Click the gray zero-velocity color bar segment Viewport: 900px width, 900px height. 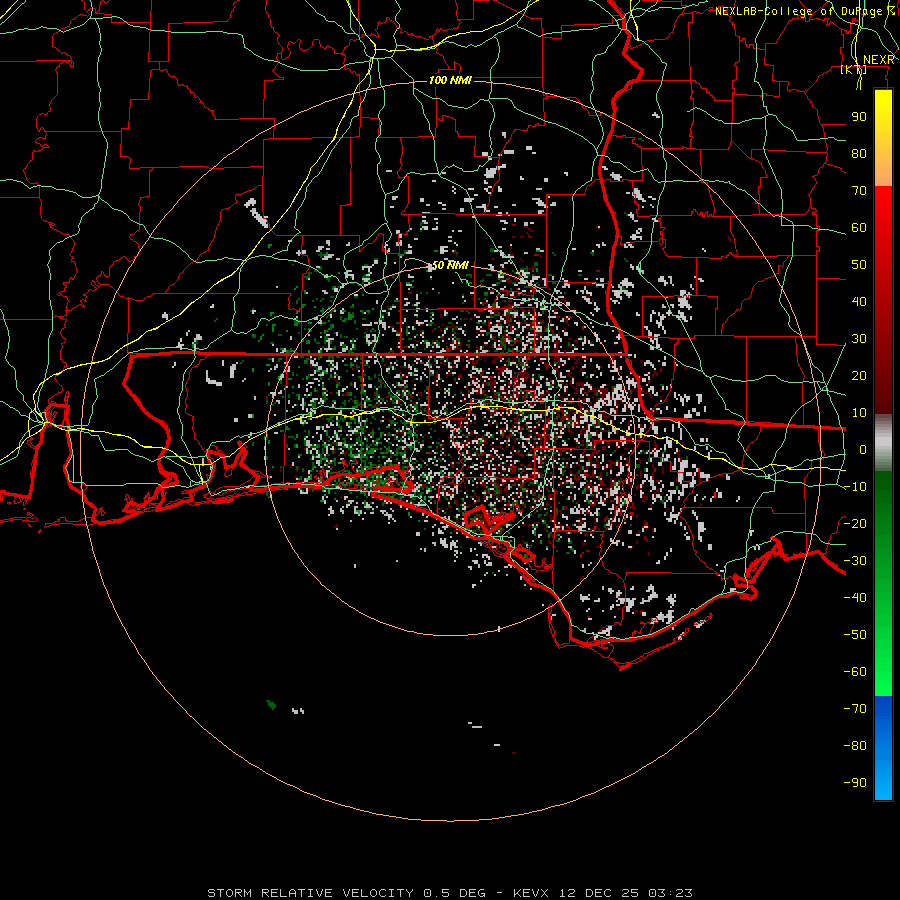883,443
